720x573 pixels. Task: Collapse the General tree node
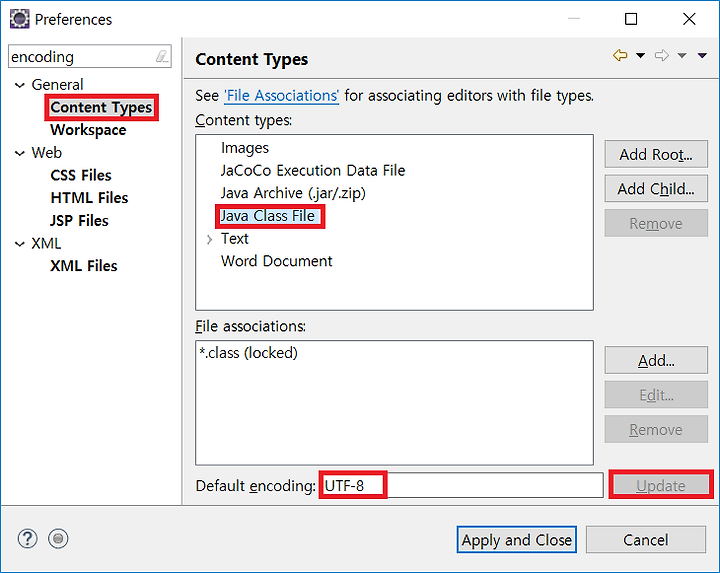20,85
